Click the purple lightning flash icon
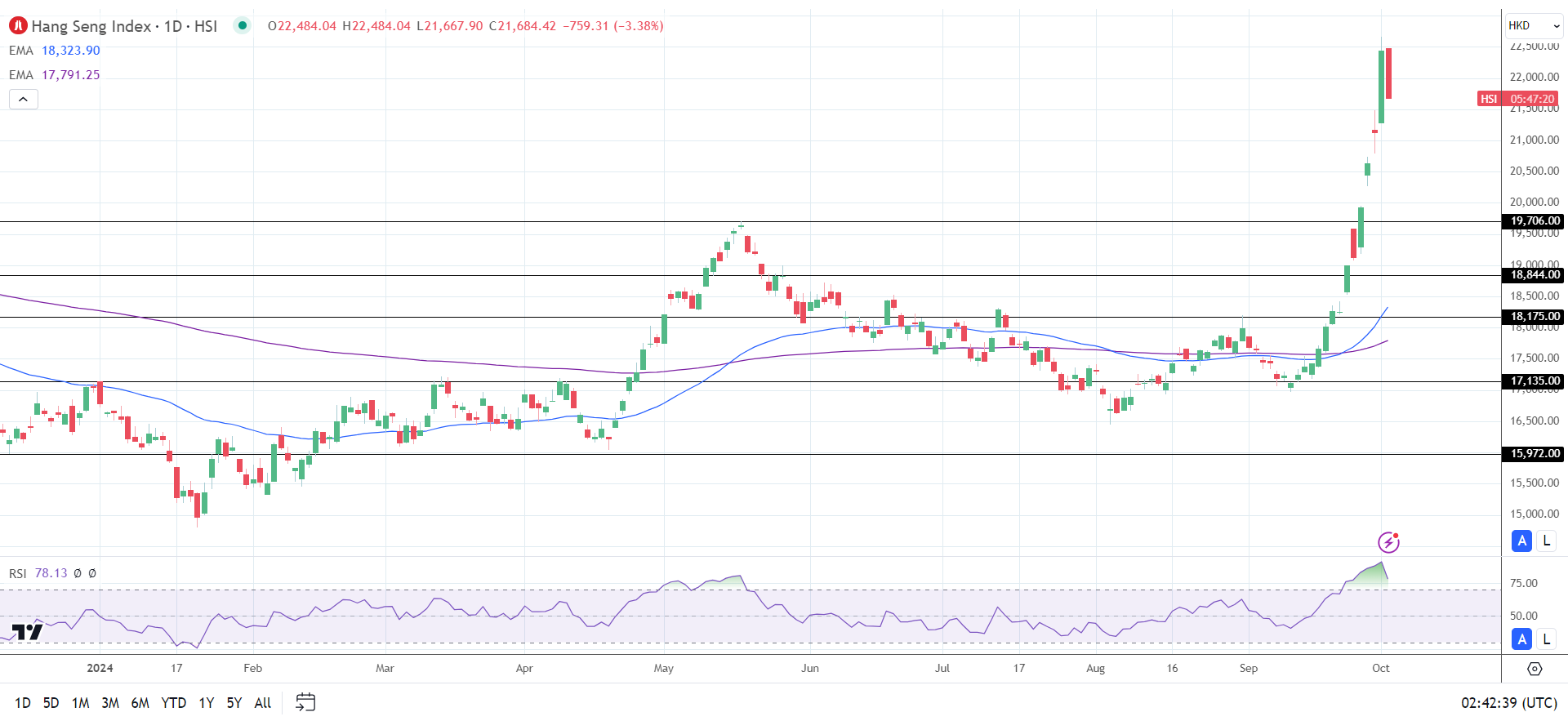This screenshot has width=1568, height=721. [1388, 542]
